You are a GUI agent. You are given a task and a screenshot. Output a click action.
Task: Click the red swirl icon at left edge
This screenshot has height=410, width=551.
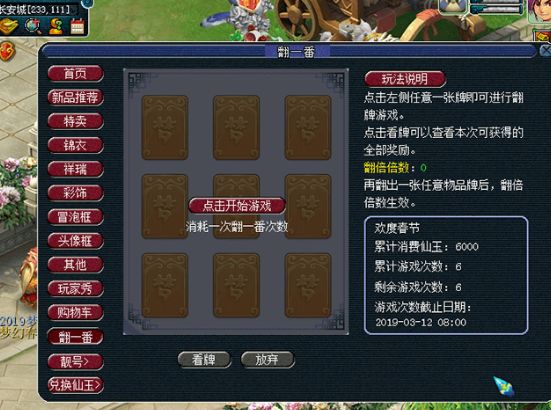point(7,52)
